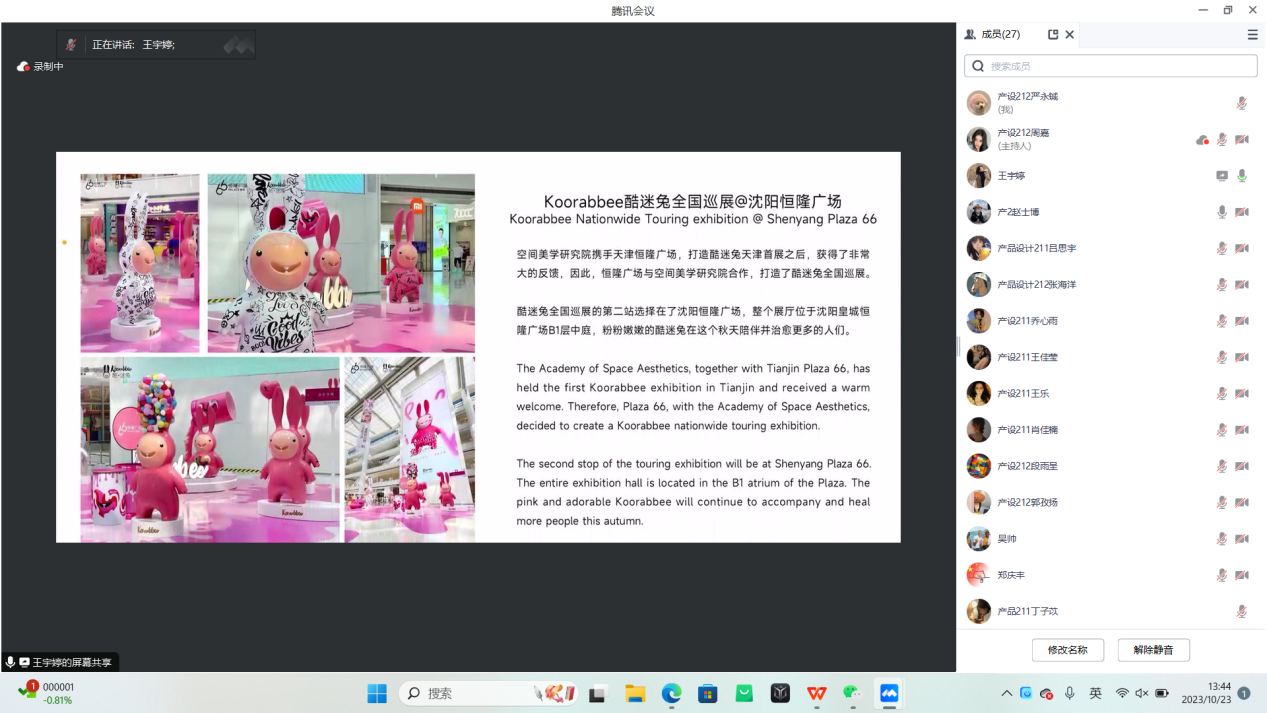Screen dimensions: 1267x713
Task: Click the 解除静音 button
Action: [1153, 650]
